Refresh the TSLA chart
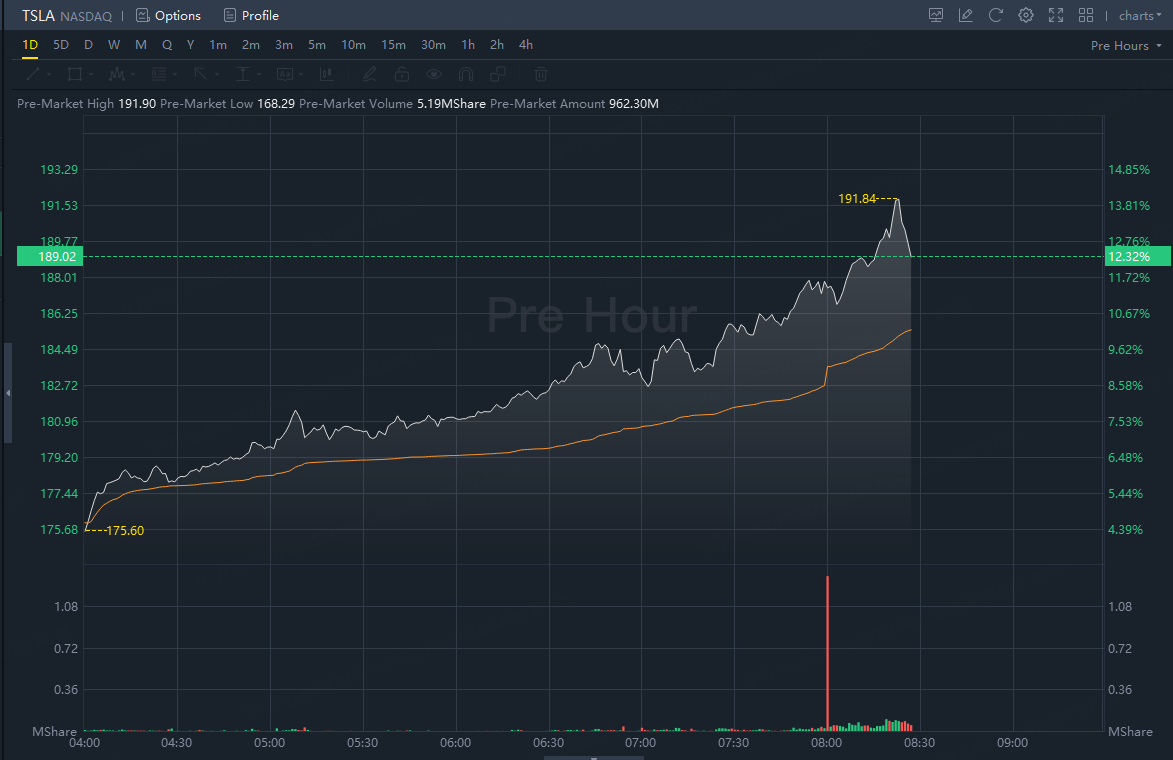Viewport: 1173px width, 760px height. pos(996,16)
